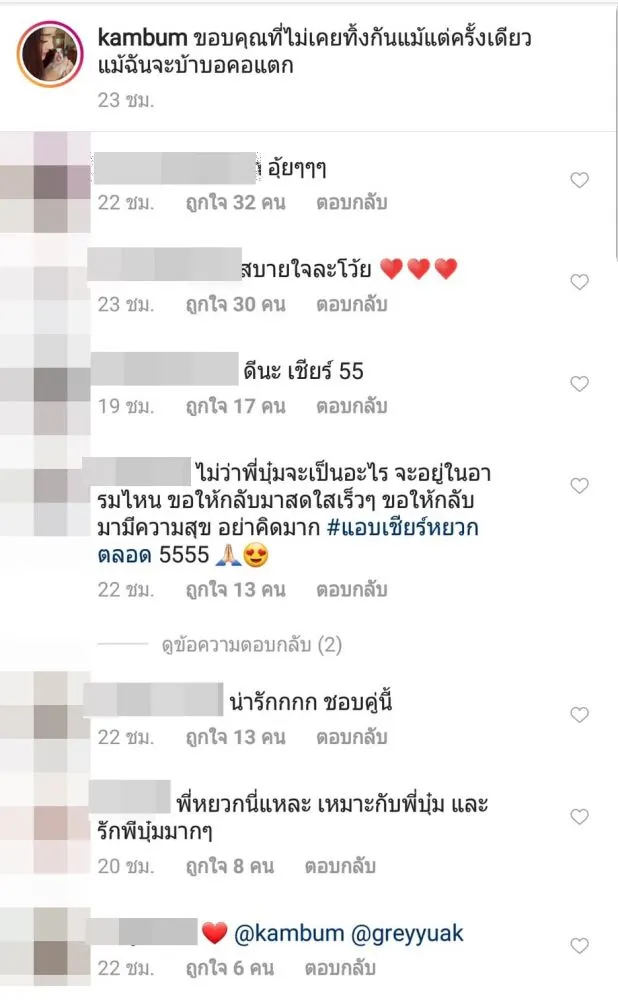Like the comment saying อุ้ยๆๆๆ
Viewport: 618px width, 1000px height.
[x=579, y=180]
